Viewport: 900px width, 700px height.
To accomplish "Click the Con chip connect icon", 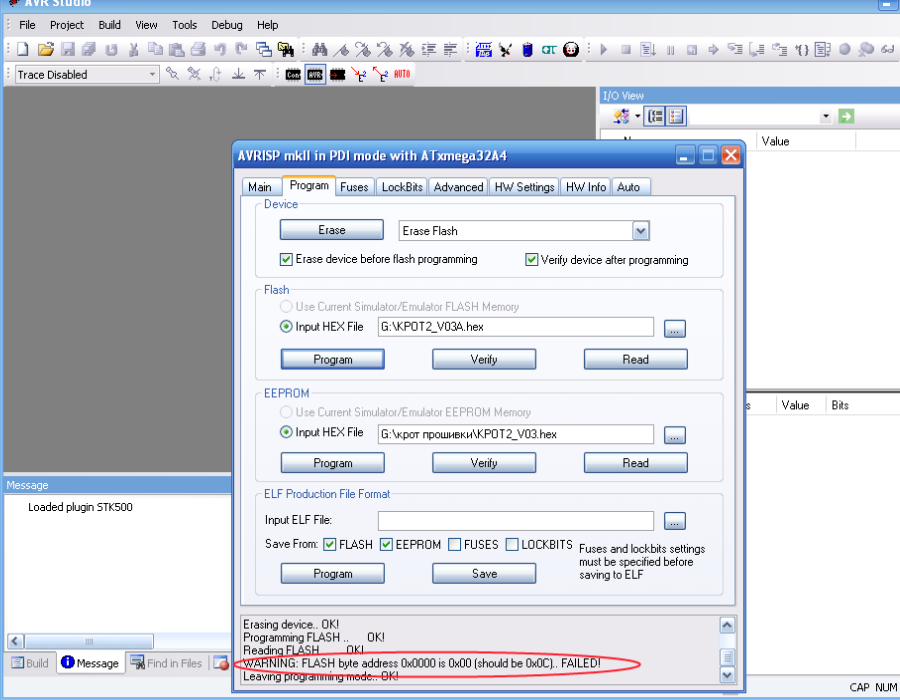I will 293,75.
